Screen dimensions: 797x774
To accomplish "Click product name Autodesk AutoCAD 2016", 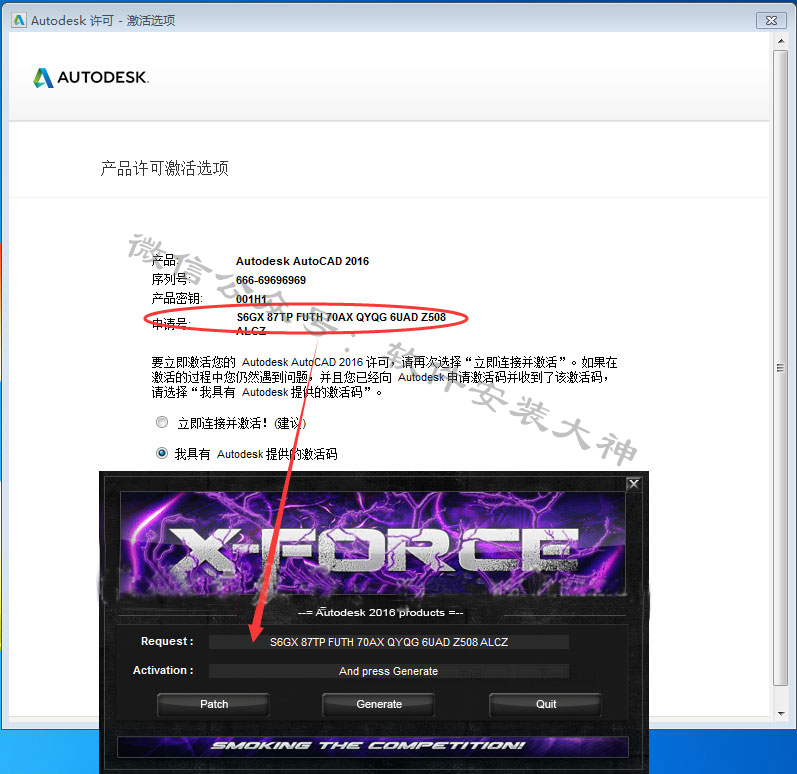I will coord(302,261).
